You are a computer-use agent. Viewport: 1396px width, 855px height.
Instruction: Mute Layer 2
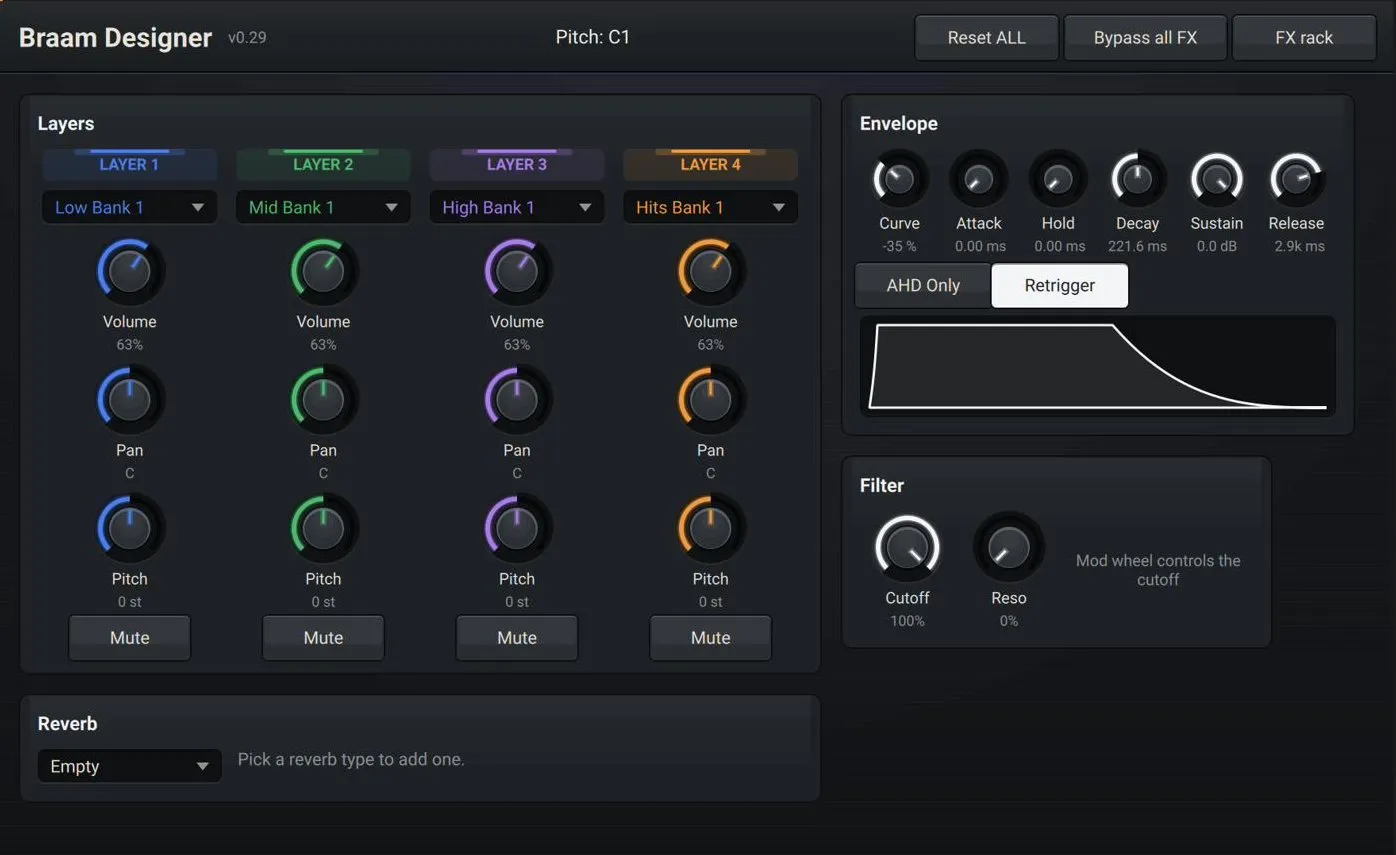pos(323,638)
